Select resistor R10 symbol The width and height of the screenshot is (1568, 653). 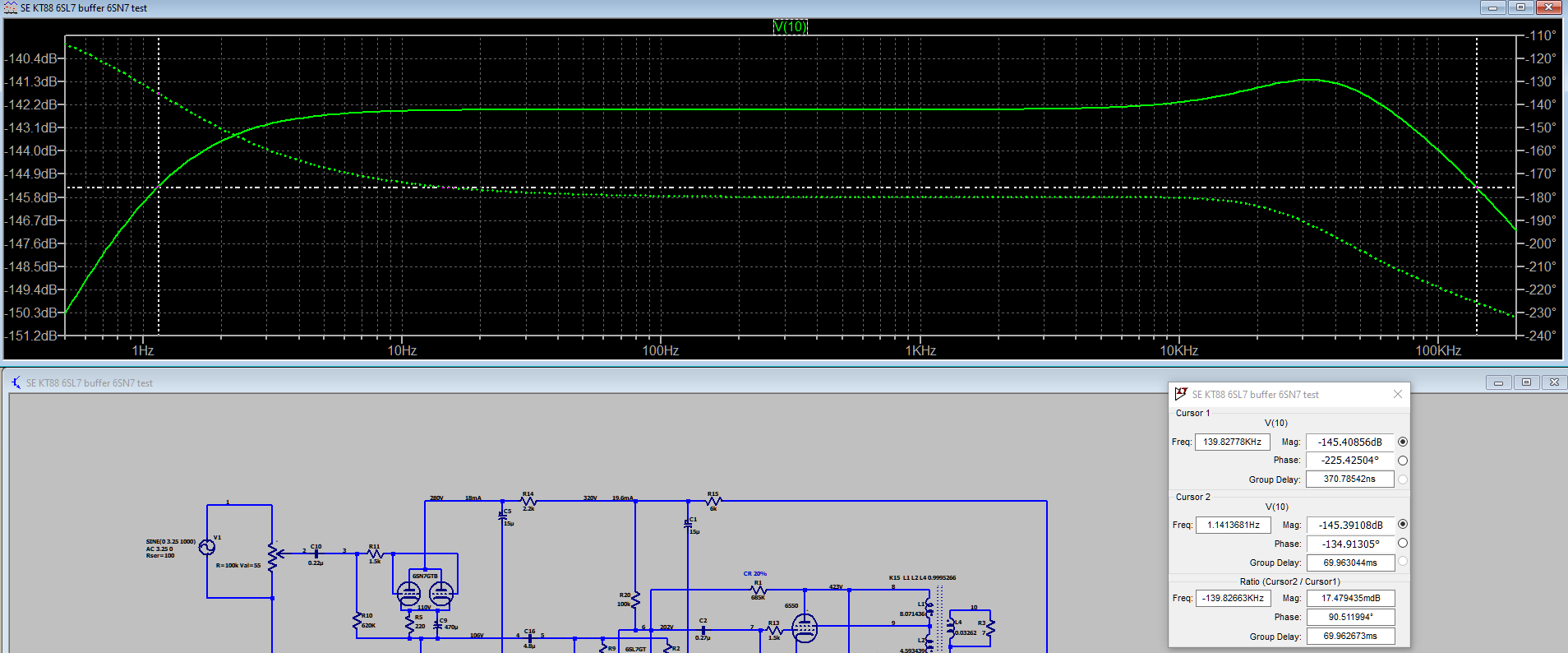(357, 621)
